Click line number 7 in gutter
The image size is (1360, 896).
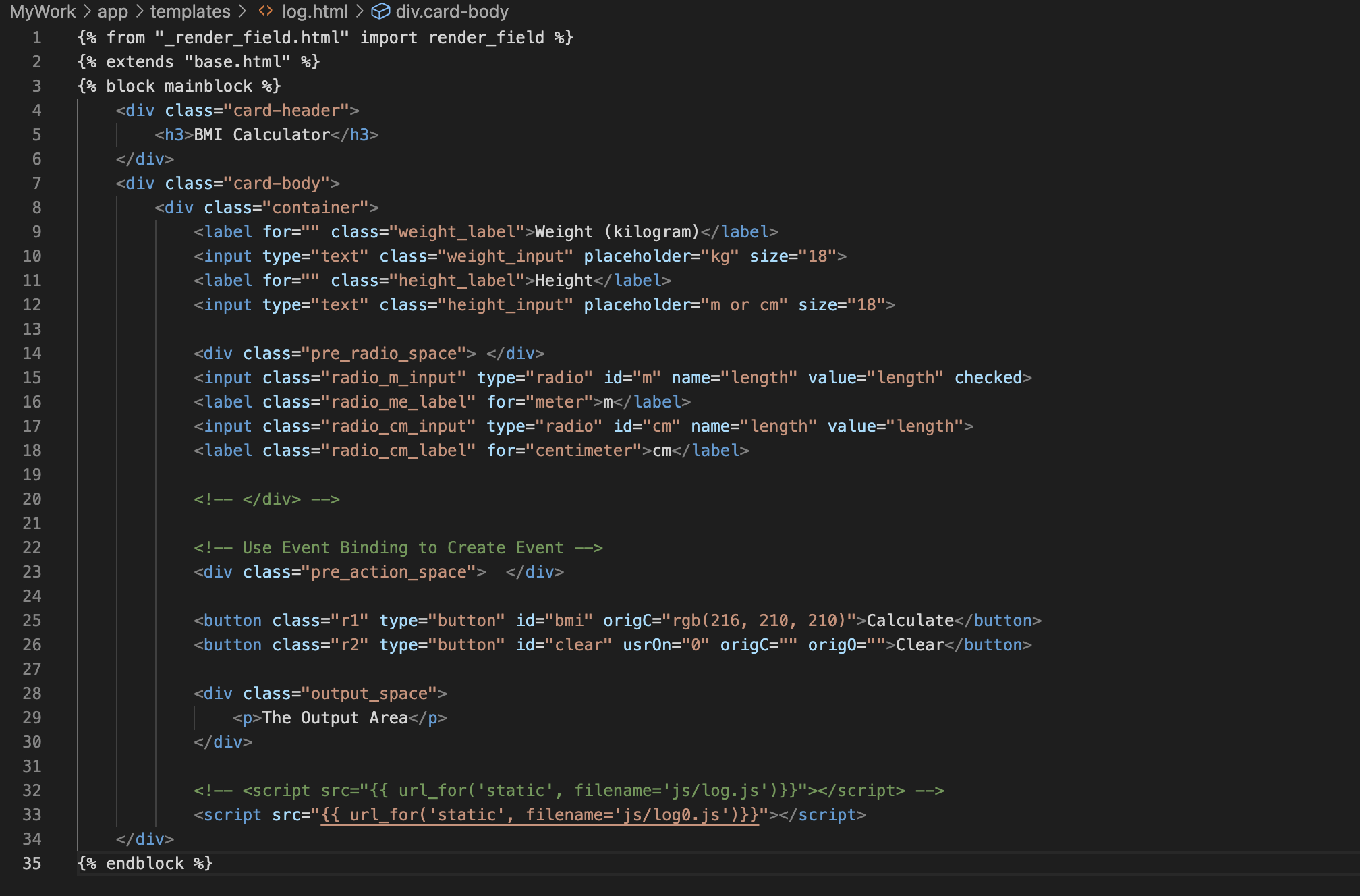36,184
